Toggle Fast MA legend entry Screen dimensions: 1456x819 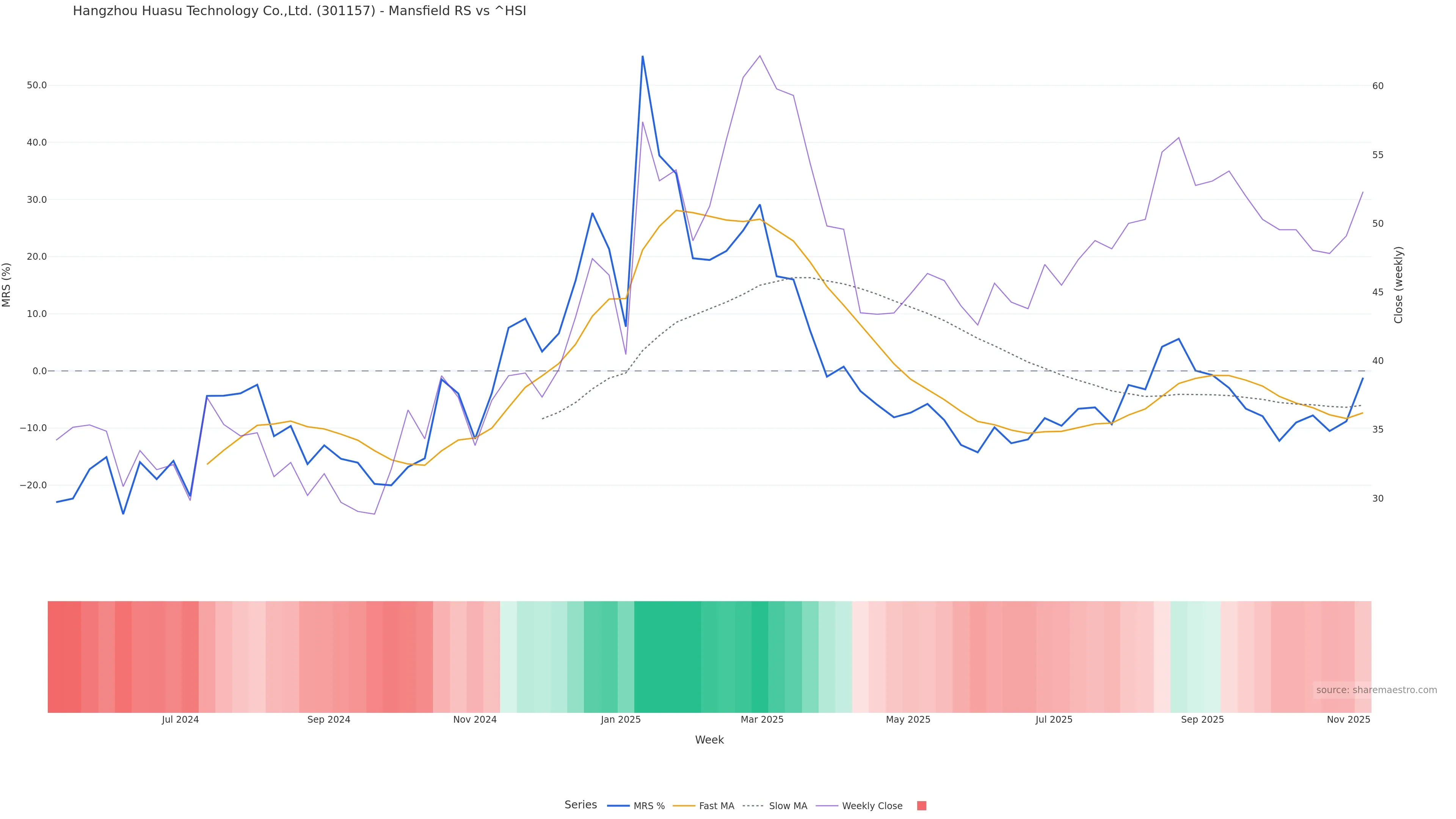point(716,806)
